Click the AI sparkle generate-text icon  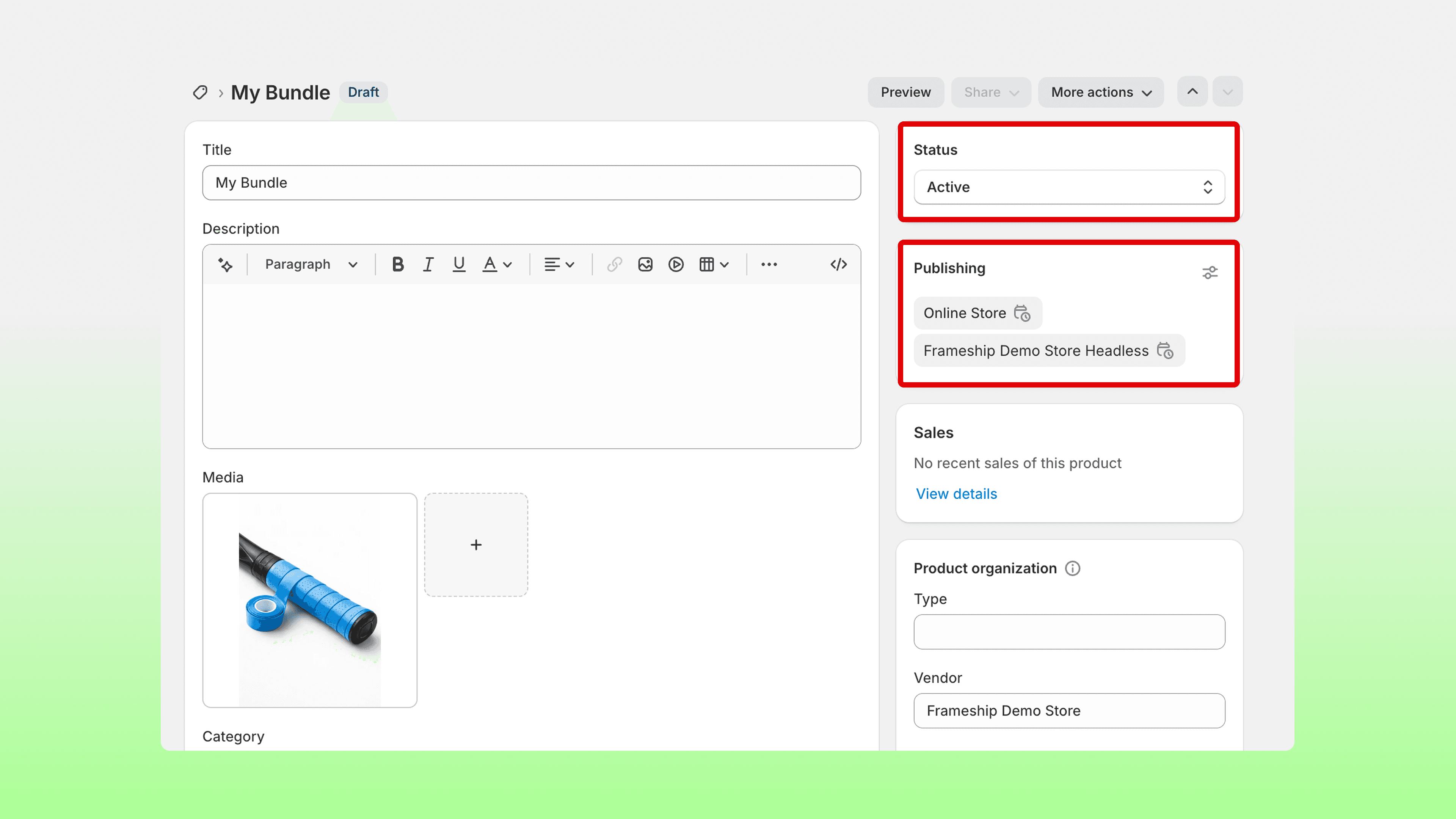[225, 265]
